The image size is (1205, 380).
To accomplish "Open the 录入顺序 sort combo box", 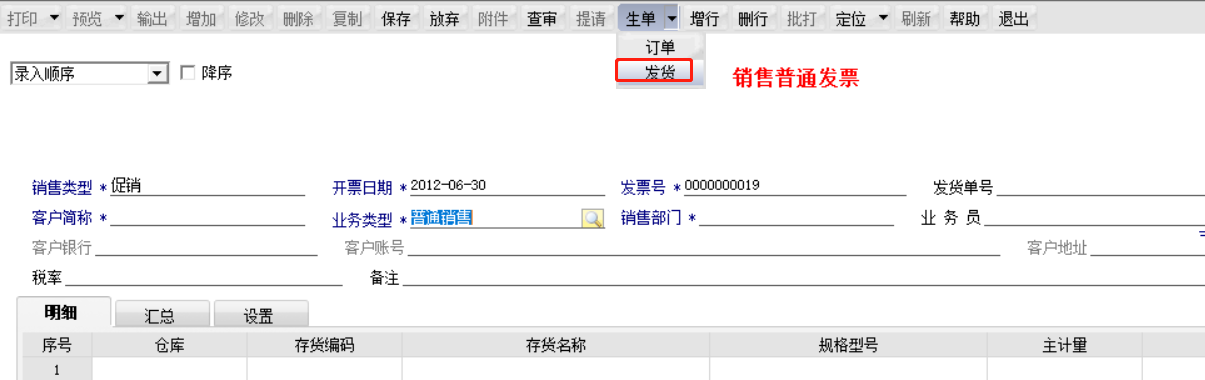I will [x=88, y=73].
